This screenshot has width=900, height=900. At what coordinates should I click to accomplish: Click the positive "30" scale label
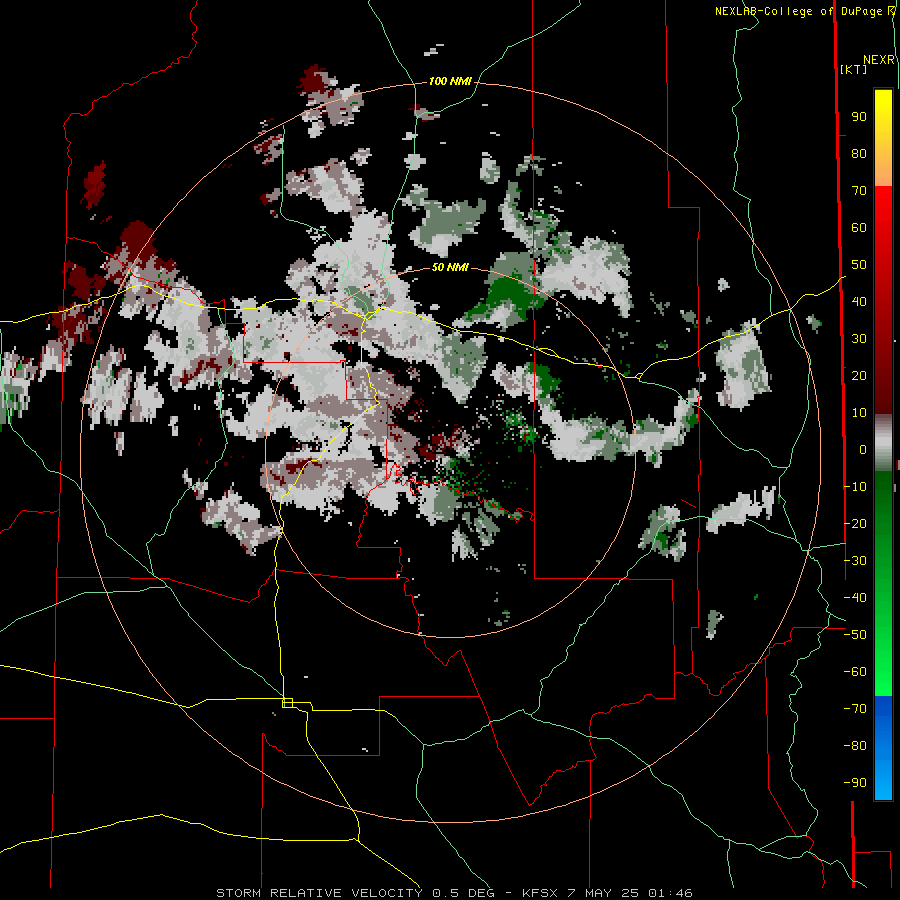[859, 339]
